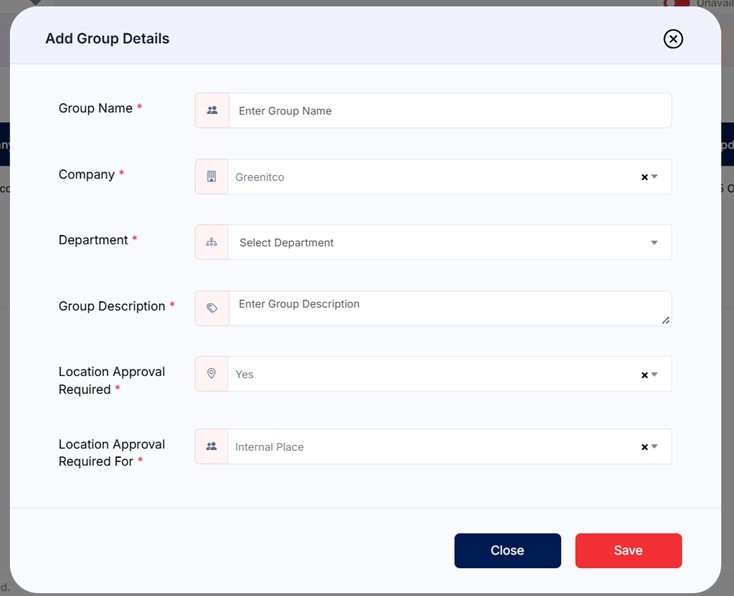
Task: Close dialog with circled X icon
Action: (673, 39)
